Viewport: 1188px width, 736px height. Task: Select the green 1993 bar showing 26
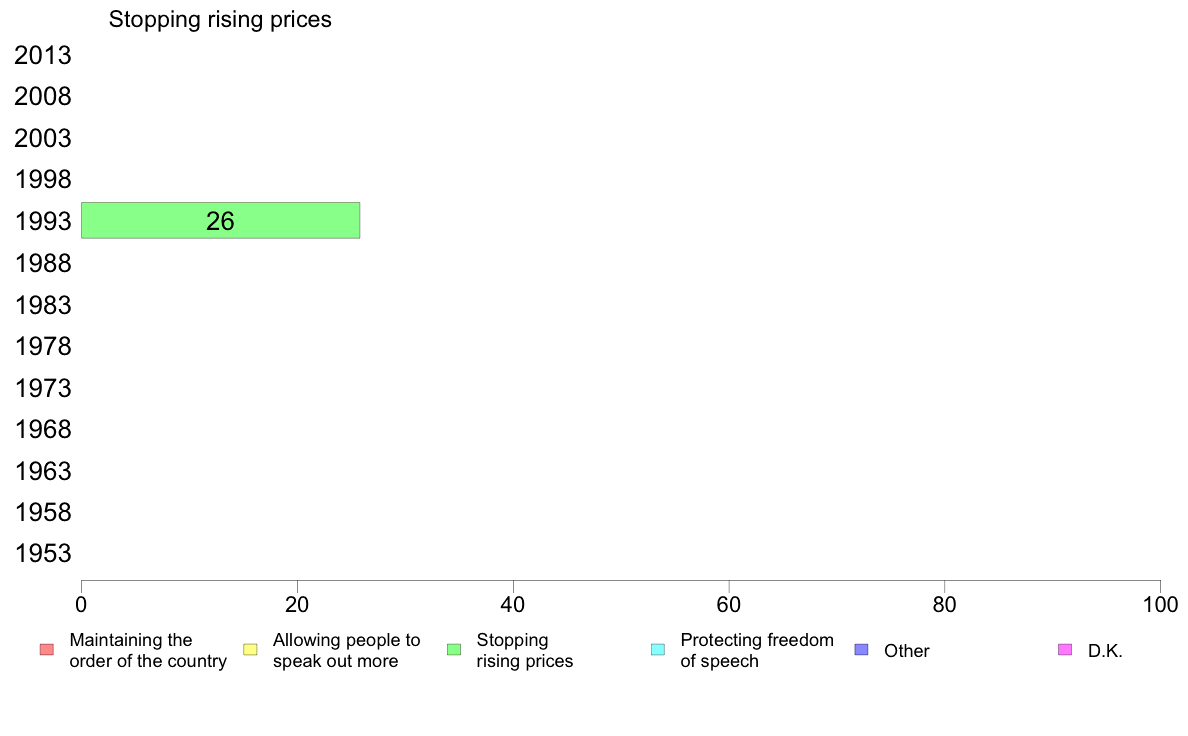[x=220, y=221]
